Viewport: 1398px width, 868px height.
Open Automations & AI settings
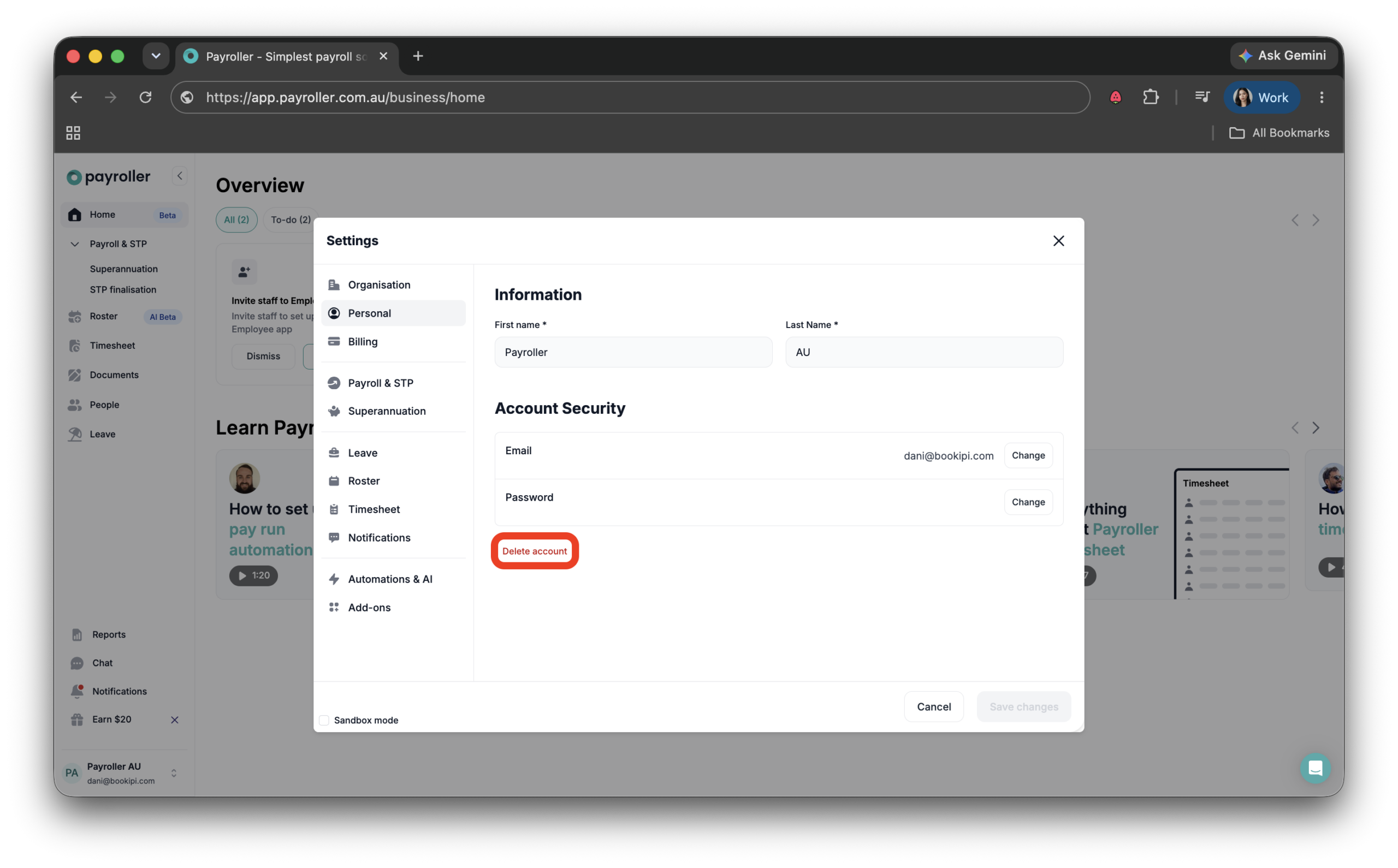[x=393, y=579]
